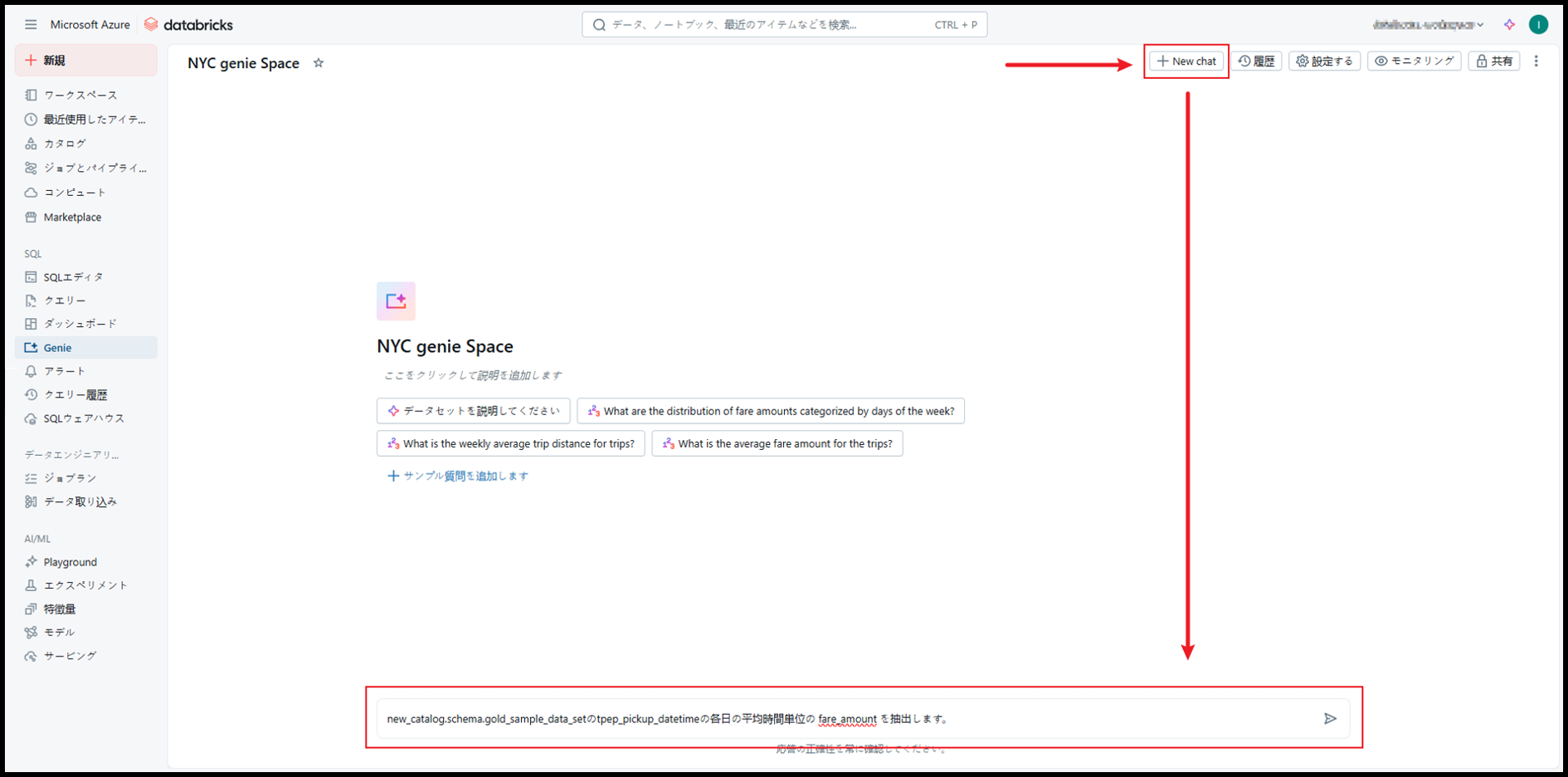Click データセットを説明してください suggestion
Screen dimensions: 1568x777
[x=474, y=411]
